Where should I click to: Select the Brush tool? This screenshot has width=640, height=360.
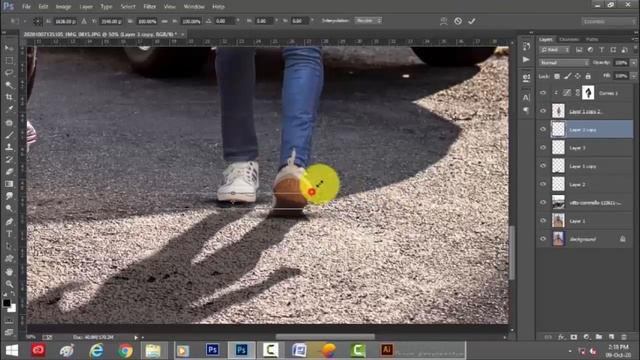[9, 135]
